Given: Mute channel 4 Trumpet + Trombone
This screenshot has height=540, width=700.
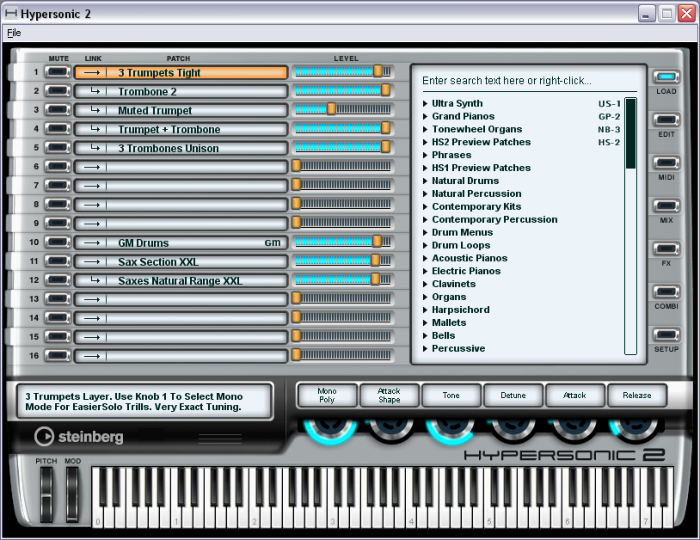Looking at the screenshot, I should [x=58, y=129].
